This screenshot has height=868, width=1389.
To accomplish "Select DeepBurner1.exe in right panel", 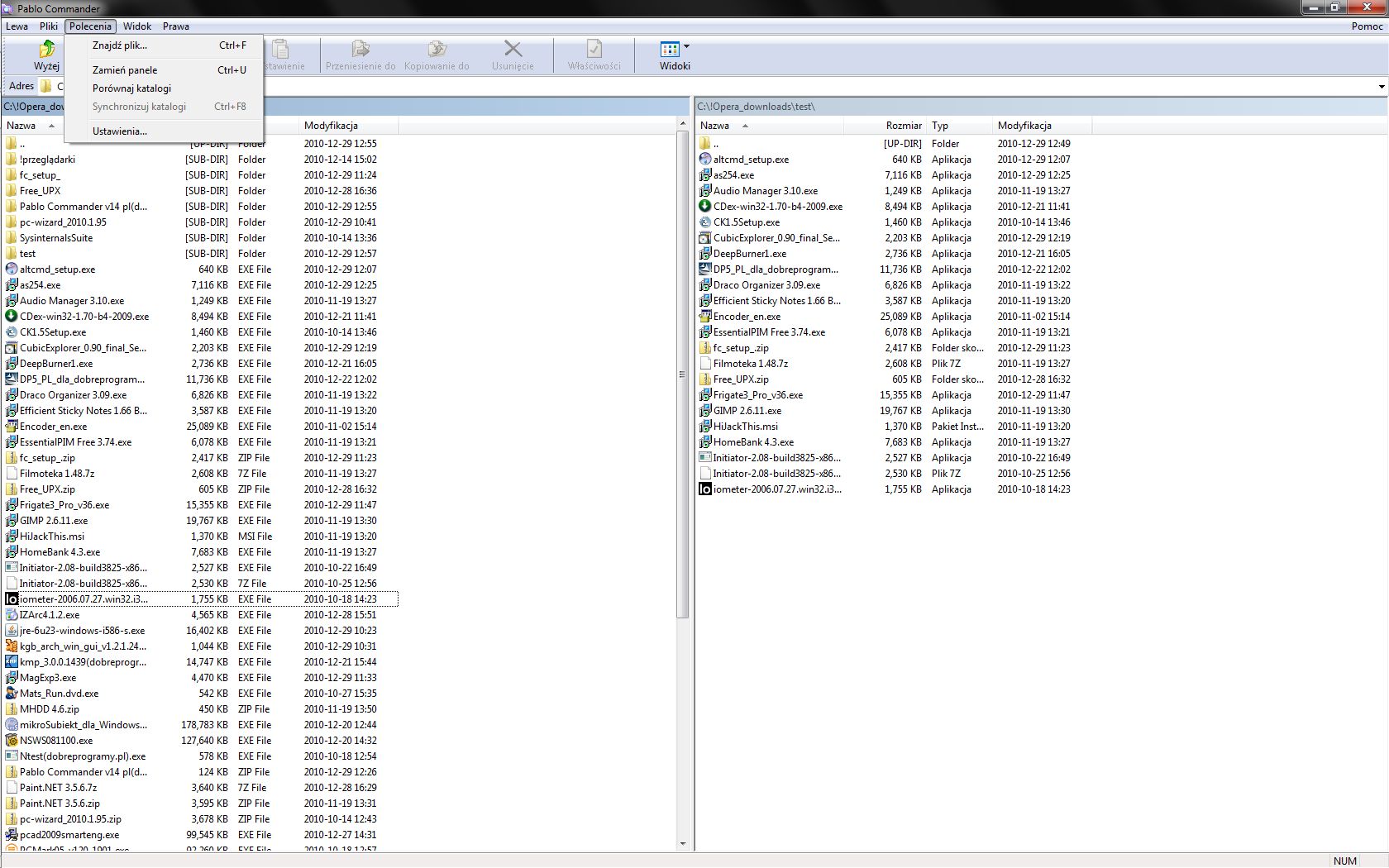I will (x=750, y=254).
